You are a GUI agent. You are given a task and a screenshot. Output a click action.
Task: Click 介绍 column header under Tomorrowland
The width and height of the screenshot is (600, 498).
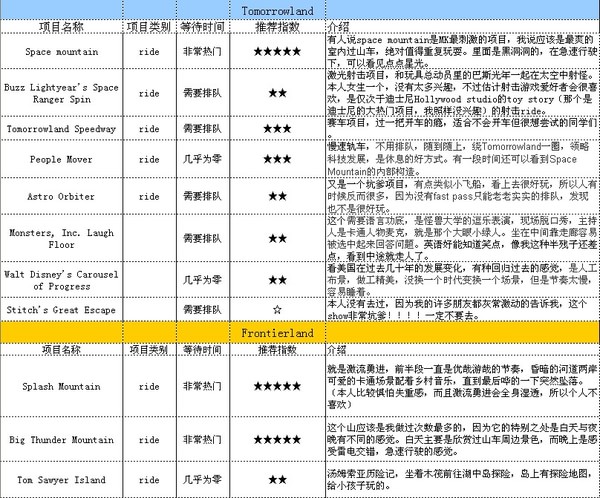click(338, 27)
